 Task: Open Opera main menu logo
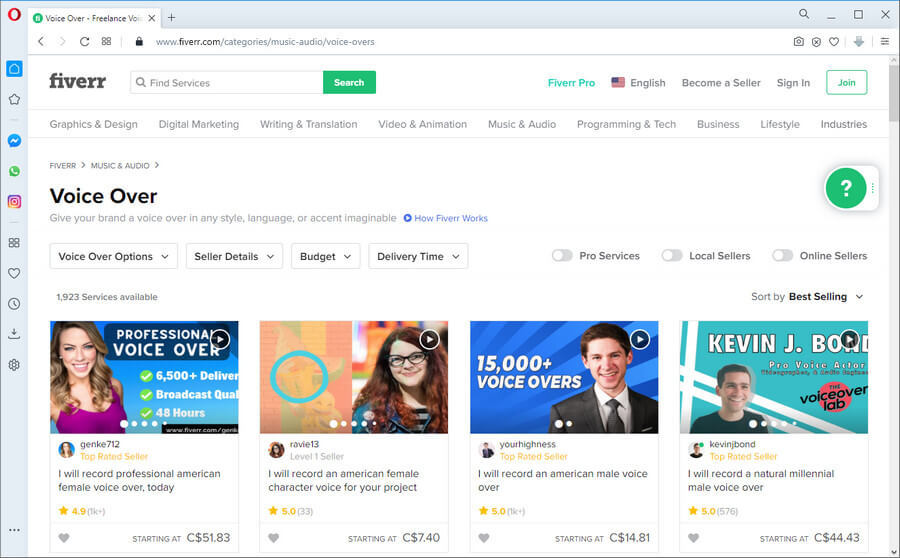(14, 14)
